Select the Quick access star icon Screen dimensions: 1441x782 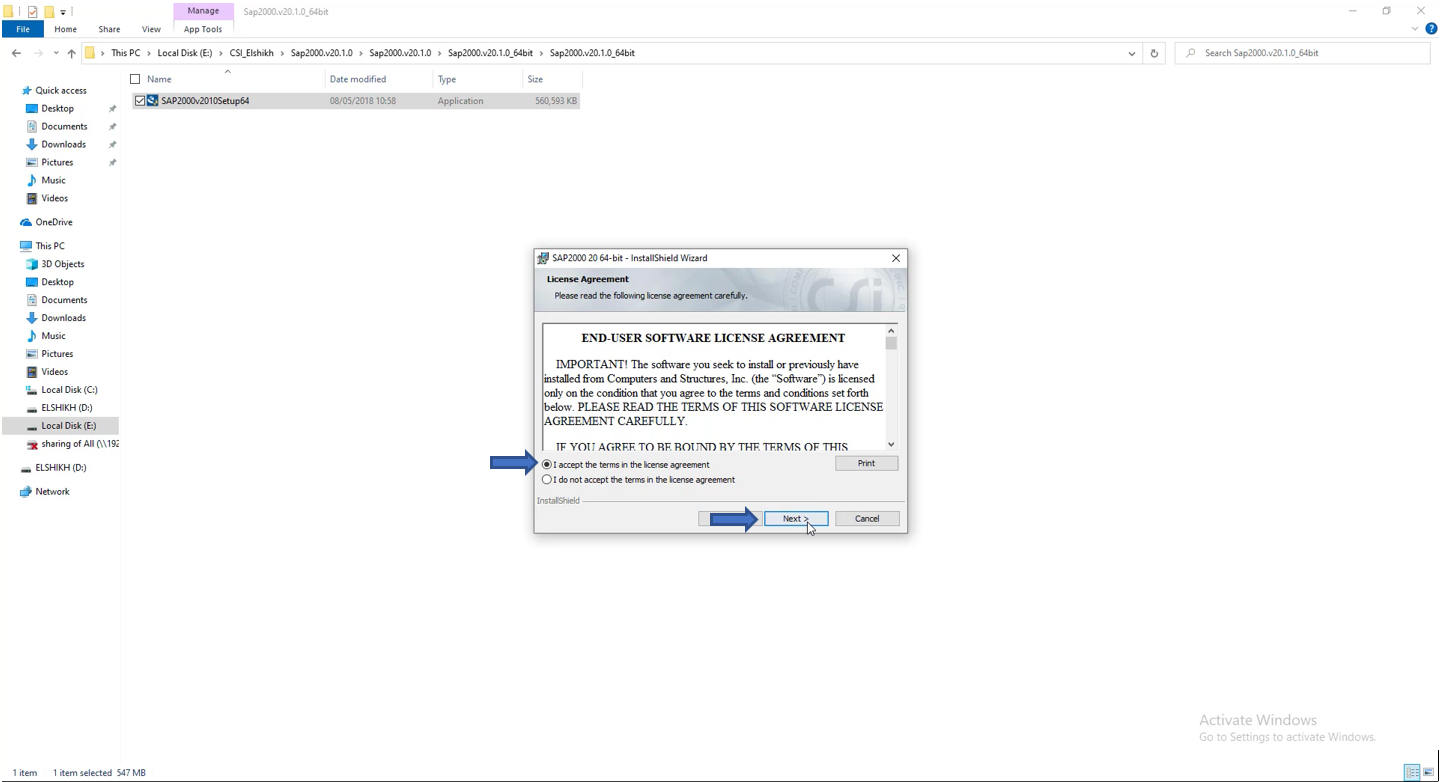pyautogui.click(x=26, y=90)
